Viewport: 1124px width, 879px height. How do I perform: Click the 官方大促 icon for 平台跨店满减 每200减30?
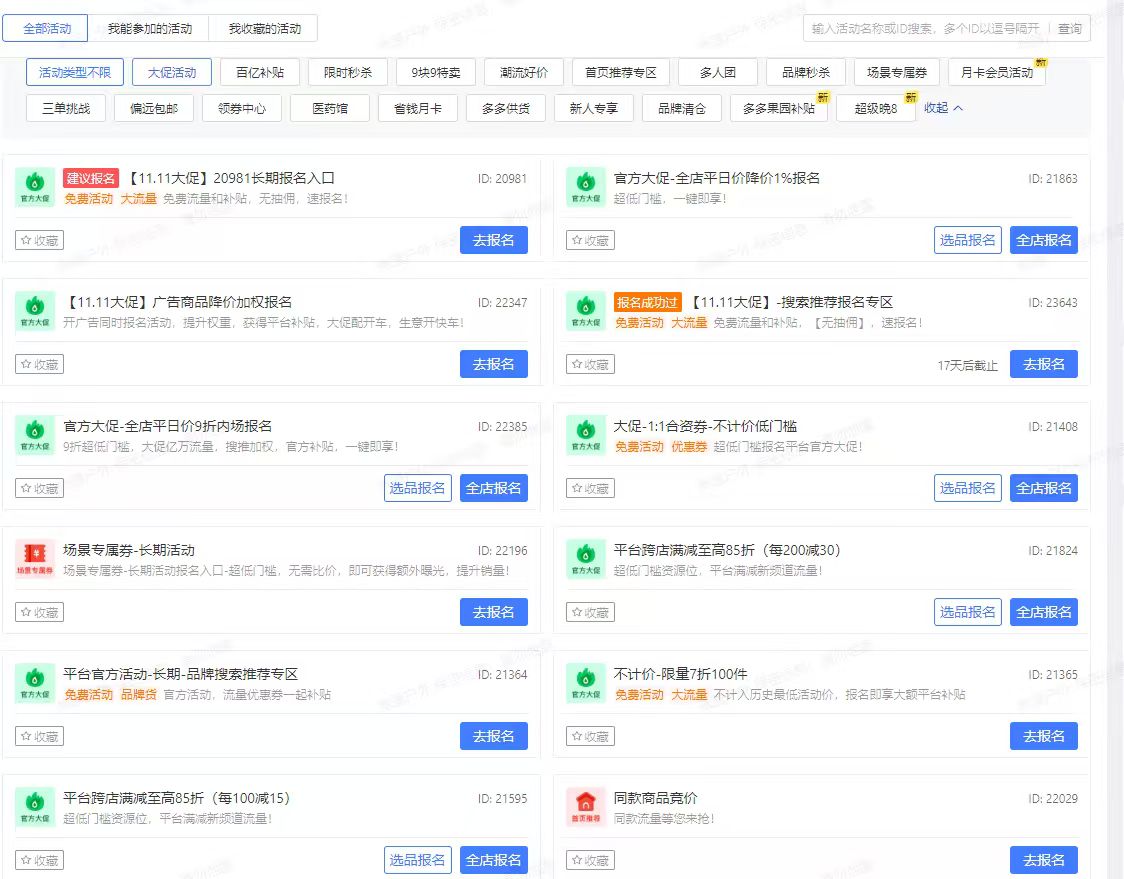pos(586,559)
